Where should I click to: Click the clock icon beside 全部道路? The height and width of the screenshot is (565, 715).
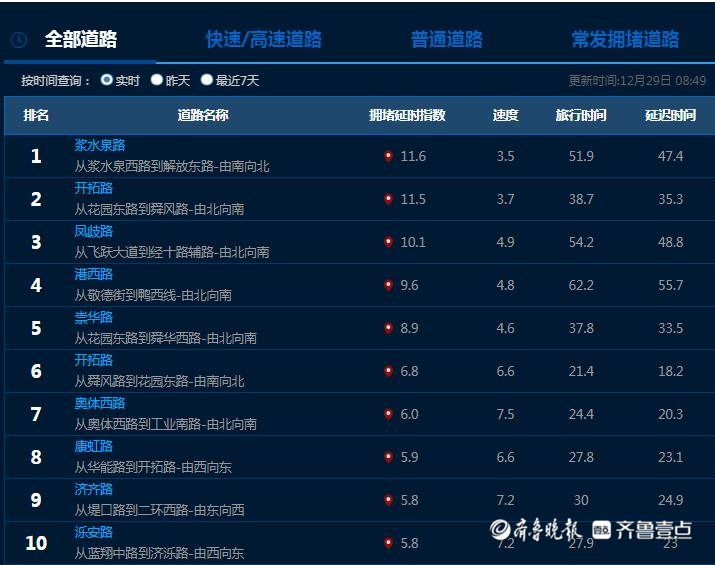pyautogui.click(x=19, y=40)
